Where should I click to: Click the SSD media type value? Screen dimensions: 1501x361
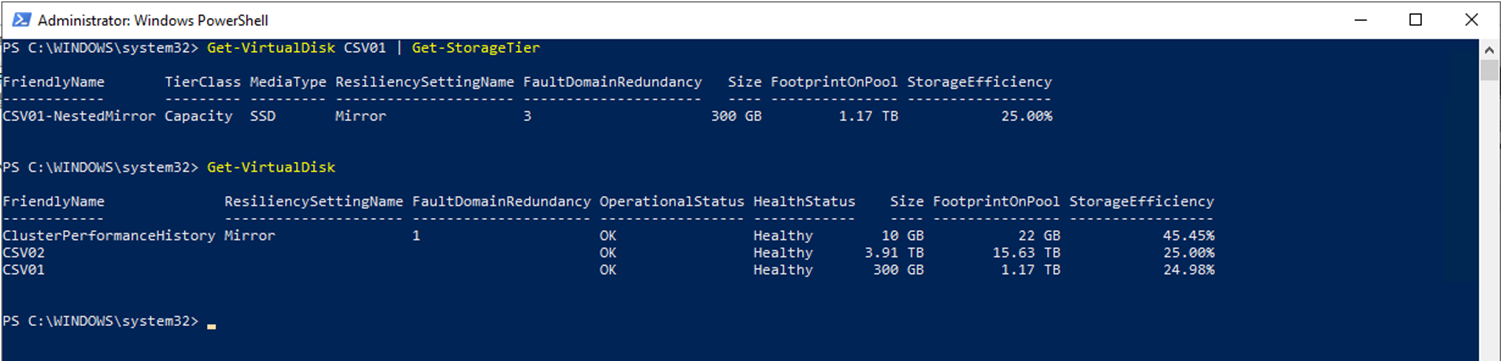pyautogui.click(x=262, y=116)
